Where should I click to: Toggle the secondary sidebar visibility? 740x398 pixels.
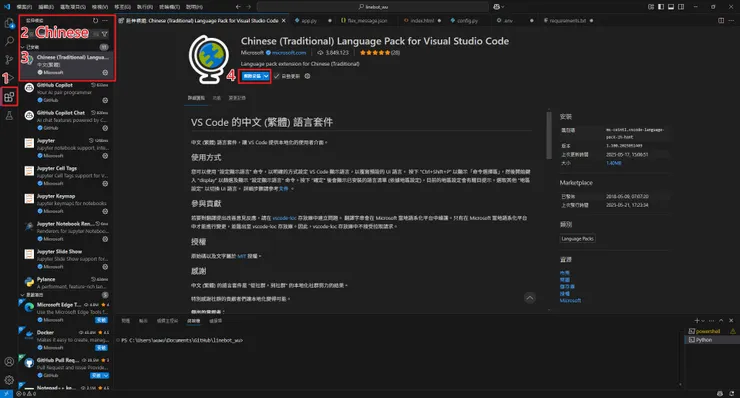click(x=681, y=7)
